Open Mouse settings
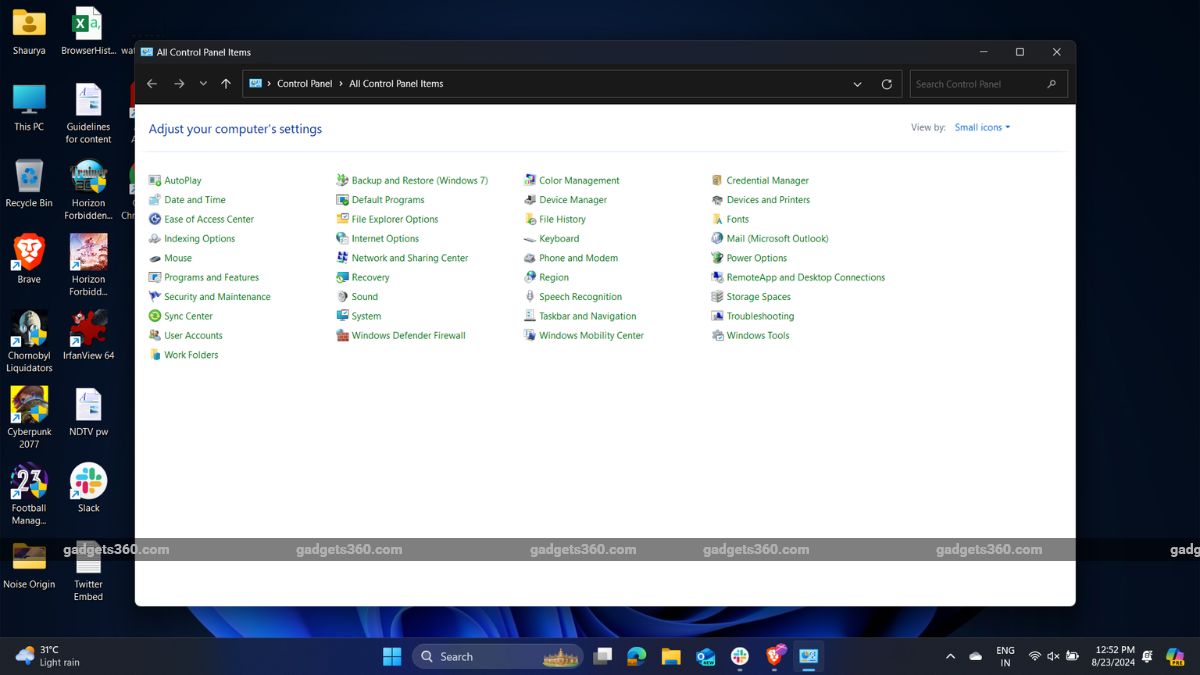1200x675 pixels. tap(176, 257)
